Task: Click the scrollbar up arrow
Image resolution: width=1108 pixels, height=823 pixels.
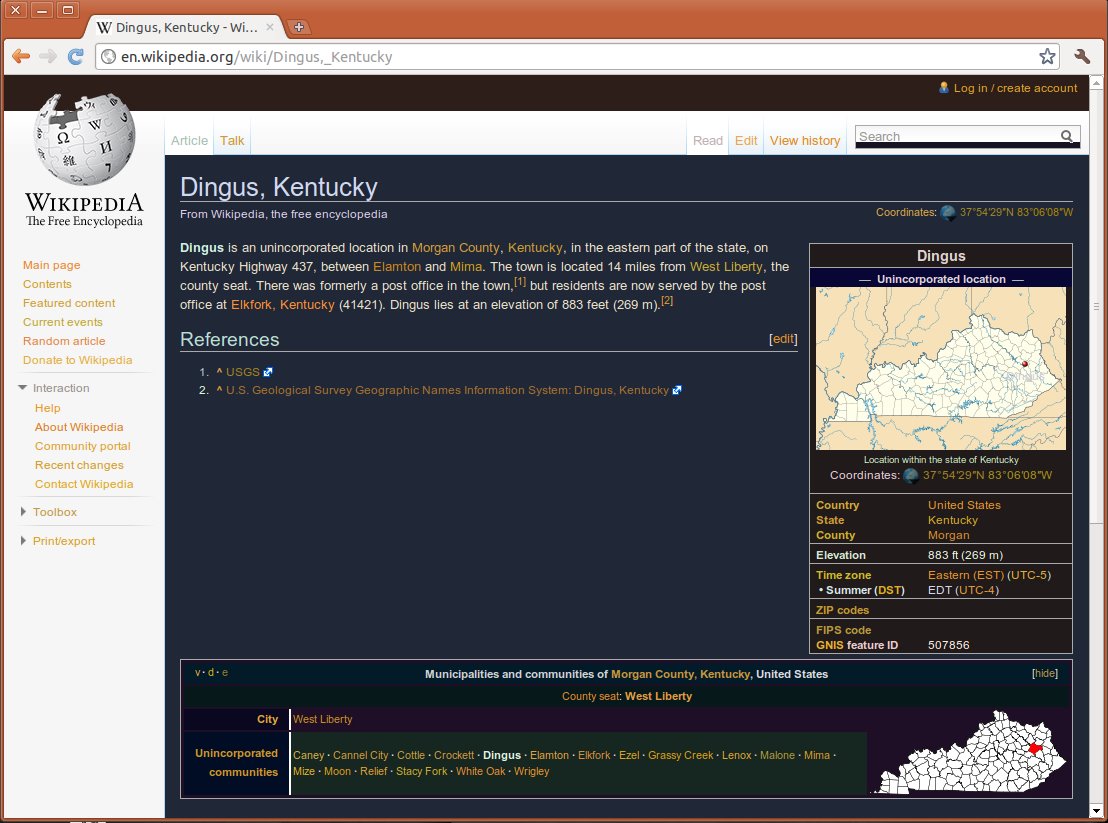Action: click(1096, 83)
